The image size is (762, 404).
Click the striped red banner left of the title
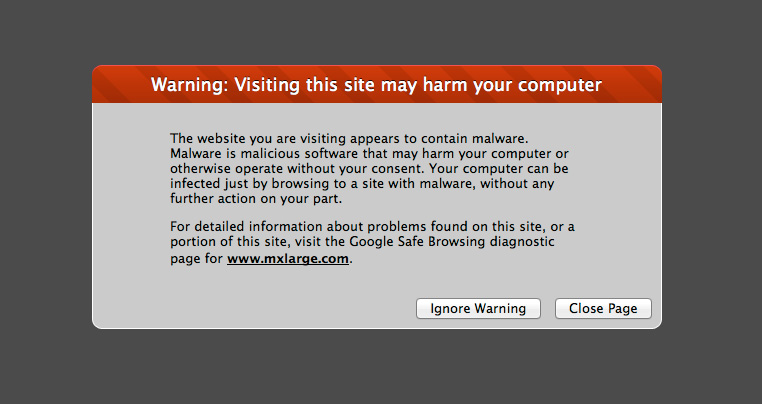[x=121, y=85]
